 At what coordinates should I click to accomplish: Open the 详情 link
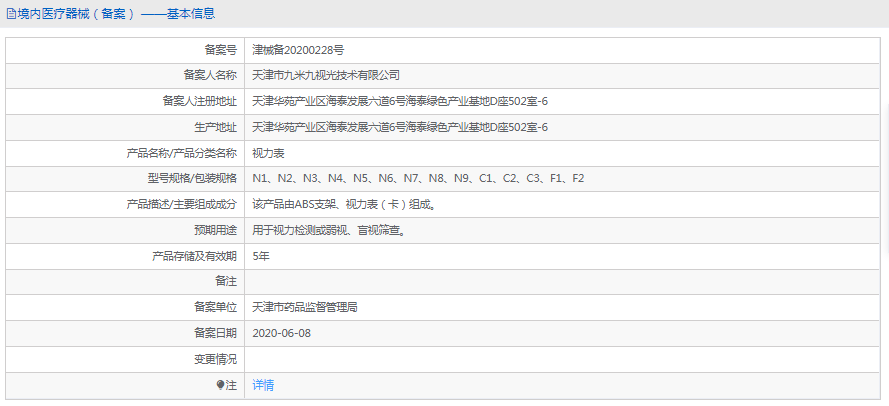click(263, 385)
